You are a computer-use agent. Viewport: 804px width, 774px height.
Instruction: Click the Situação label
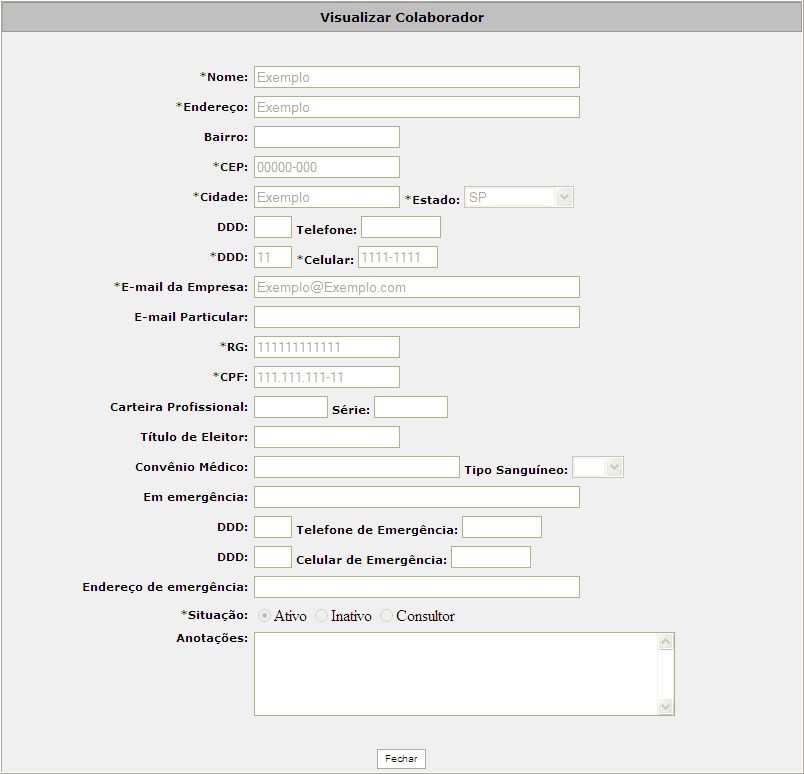(x=214, y=615)
